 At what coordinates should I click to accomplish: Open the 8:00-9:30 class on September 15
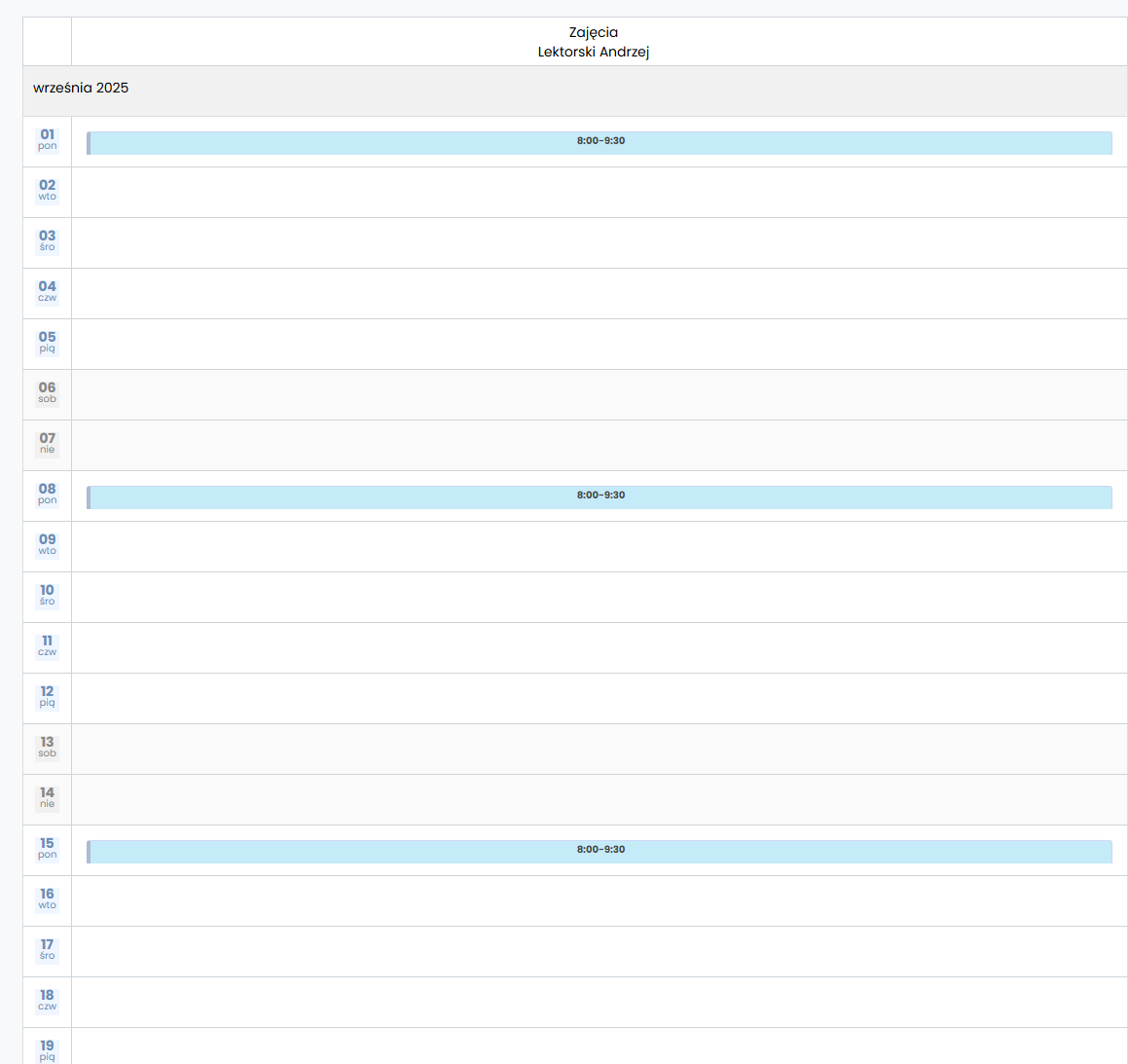click(600, 851)
